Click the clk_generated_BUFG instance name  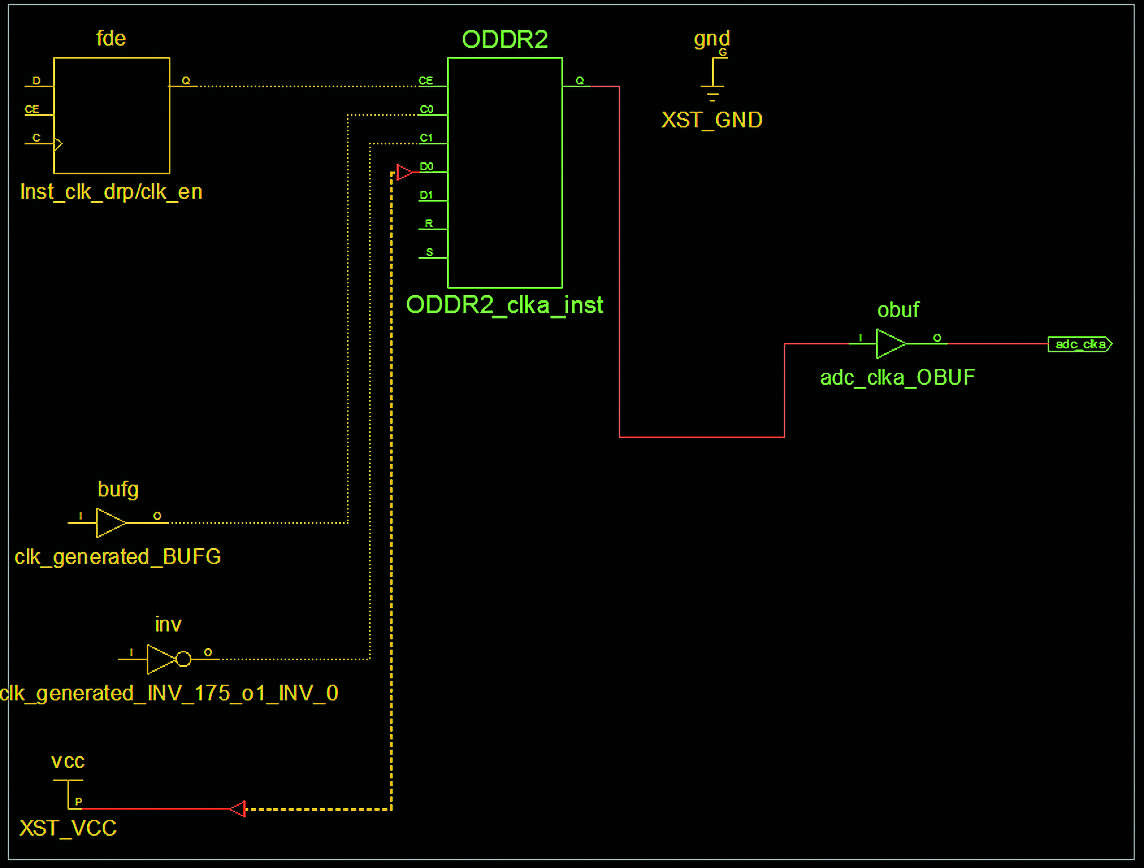point(118,557)
